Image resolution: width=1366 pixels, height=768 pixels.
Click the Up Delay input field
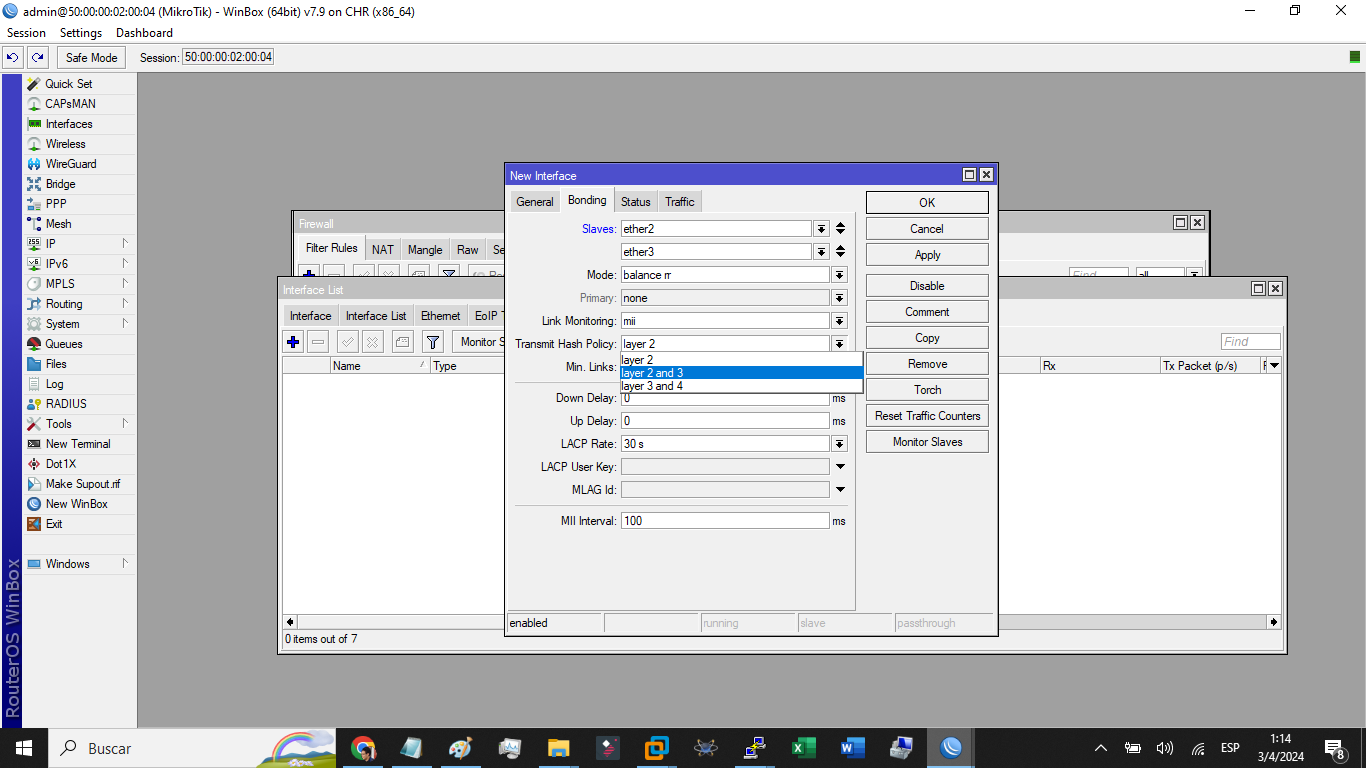725,421
